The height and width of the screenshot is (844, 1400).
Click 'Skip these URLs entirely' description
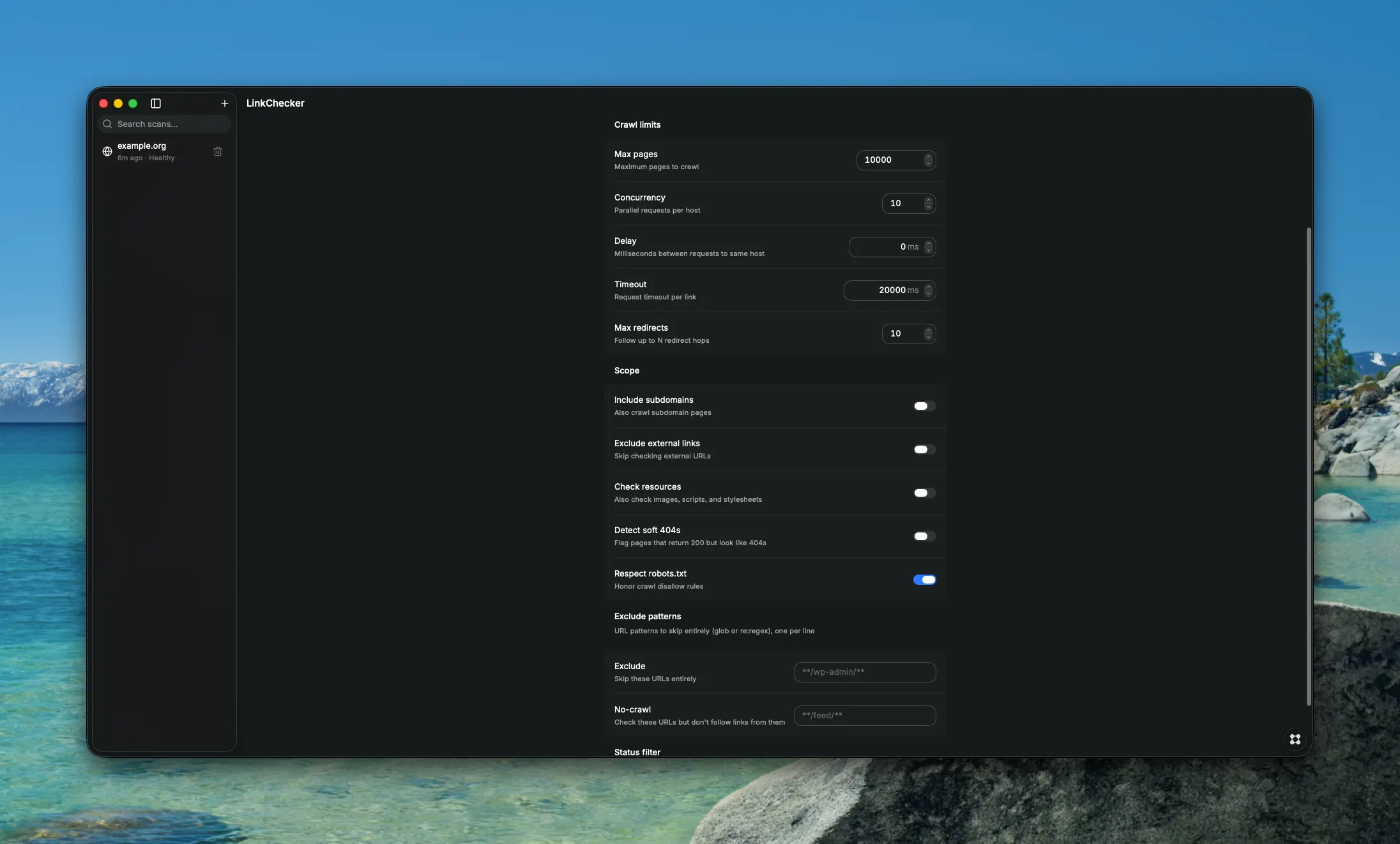655,679
